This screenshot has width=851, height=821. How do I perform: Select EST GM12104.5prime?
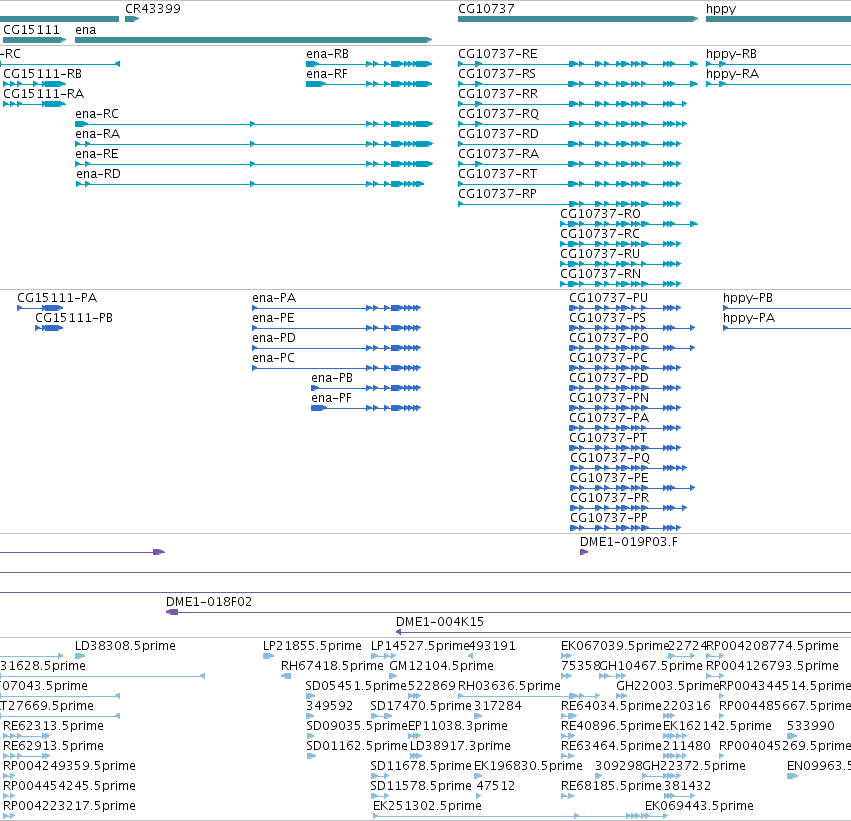pos(393,676)
